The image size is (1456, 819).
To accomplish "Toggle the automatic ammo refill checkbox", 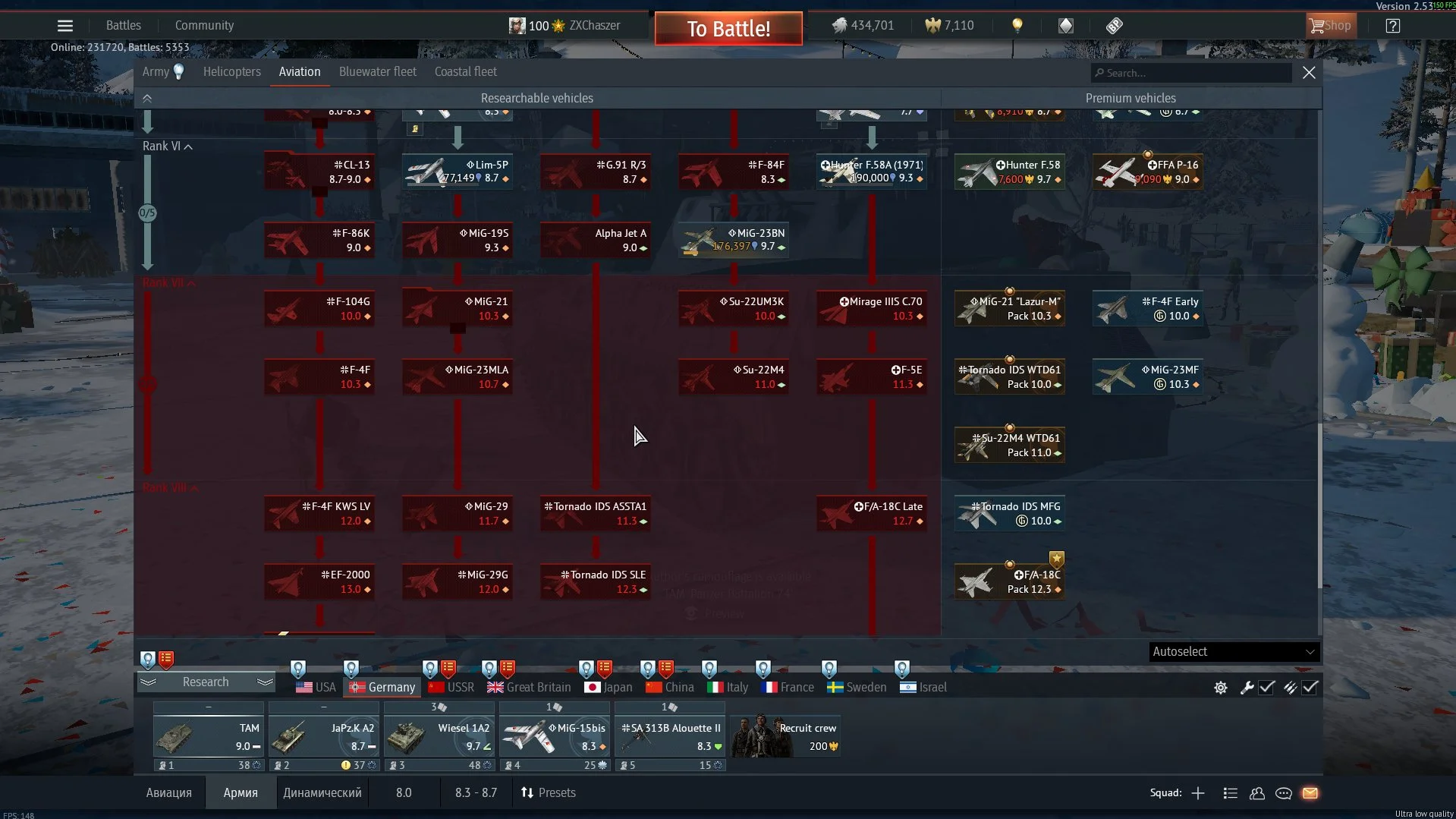I will pos(1310,688).
